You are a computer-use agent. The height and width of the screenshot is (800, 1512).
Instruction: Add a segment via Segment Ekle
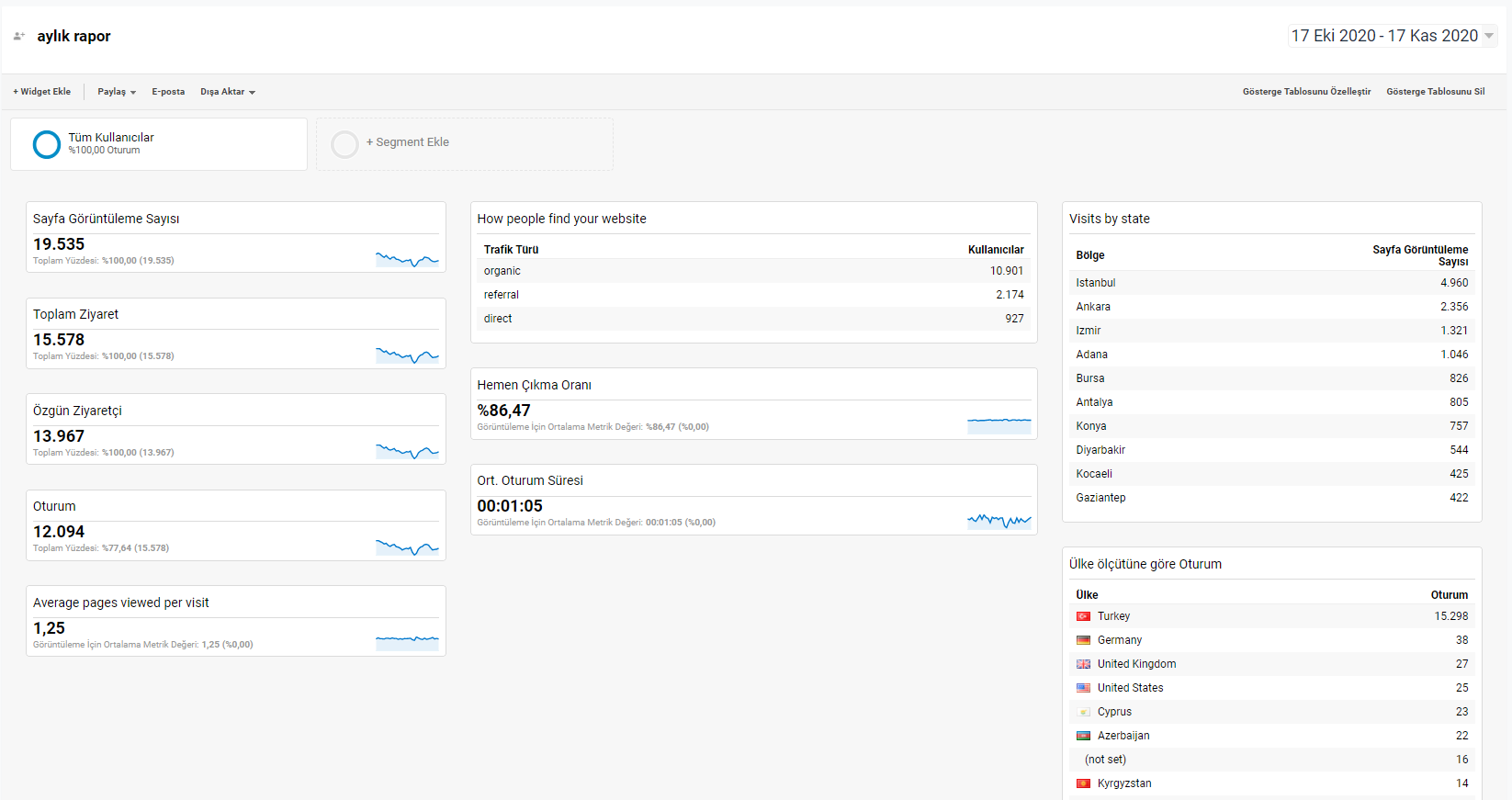point(408,142)
